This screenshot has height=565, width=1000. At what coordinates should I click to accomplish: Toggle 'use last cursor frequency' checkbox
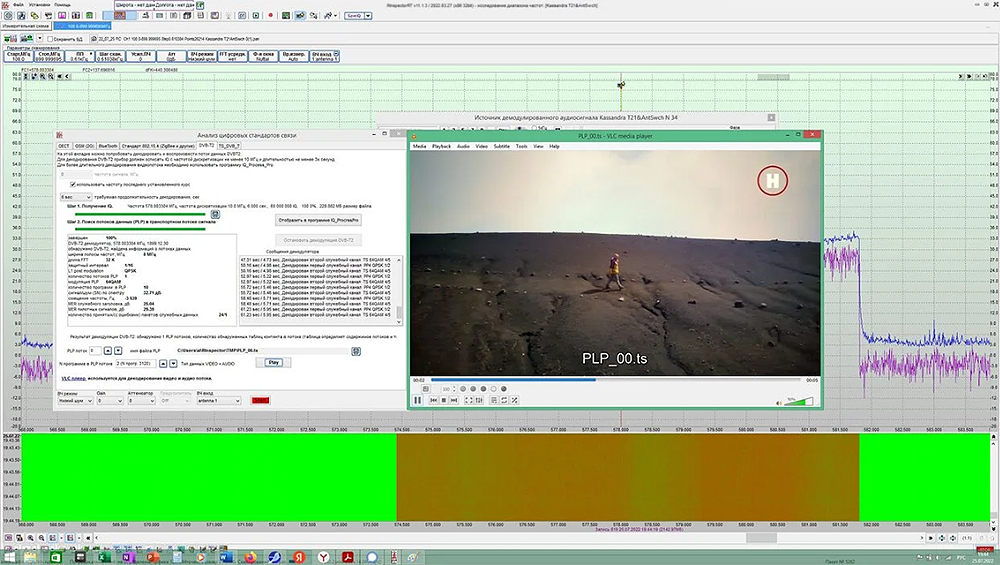[x=72, y=184]
